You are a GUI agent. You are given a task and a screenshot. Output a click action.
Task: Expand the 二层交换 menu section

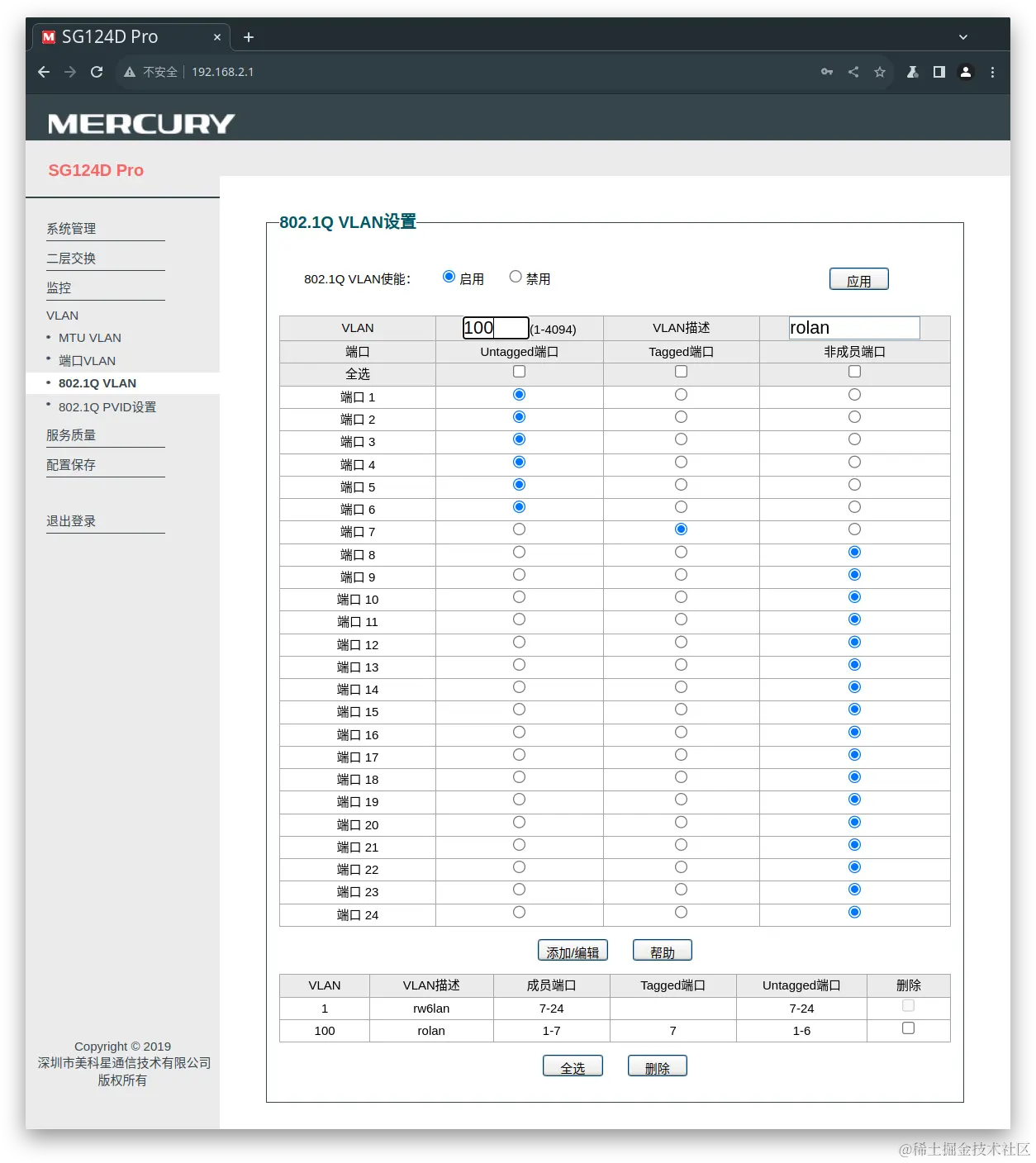tap(71, 258)
